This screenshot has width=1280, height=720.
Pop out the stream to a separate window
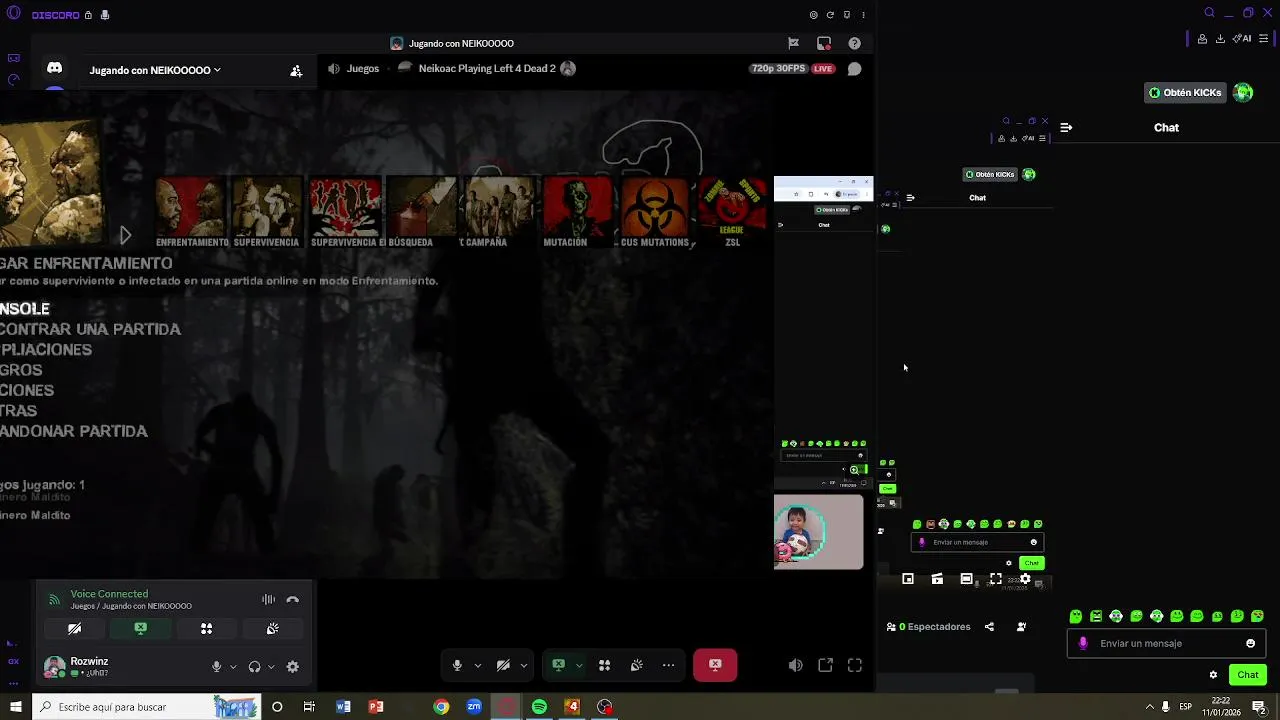click(825, 666)
